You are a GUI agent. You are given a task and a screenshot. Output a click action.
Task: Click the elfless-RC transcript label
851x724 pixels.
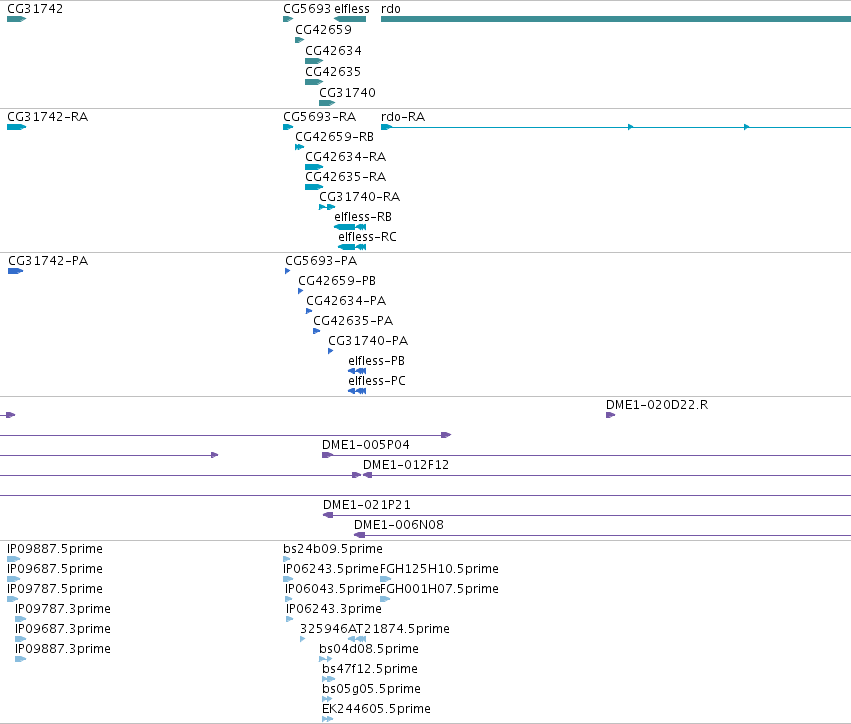pyautogui.click(x=367, y=237)
